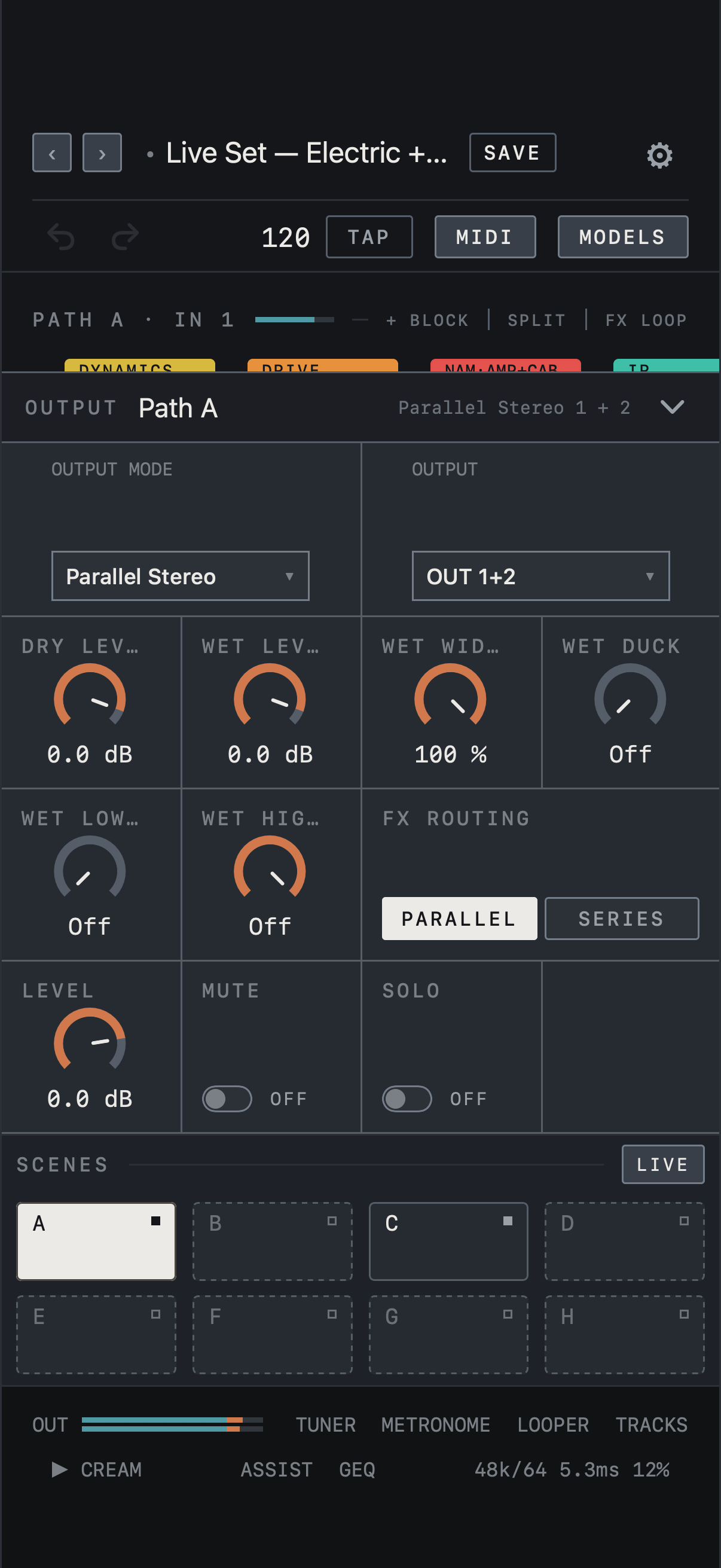721x1568 pixels.
Task: Select scene A
Action: pos(96,1241)
